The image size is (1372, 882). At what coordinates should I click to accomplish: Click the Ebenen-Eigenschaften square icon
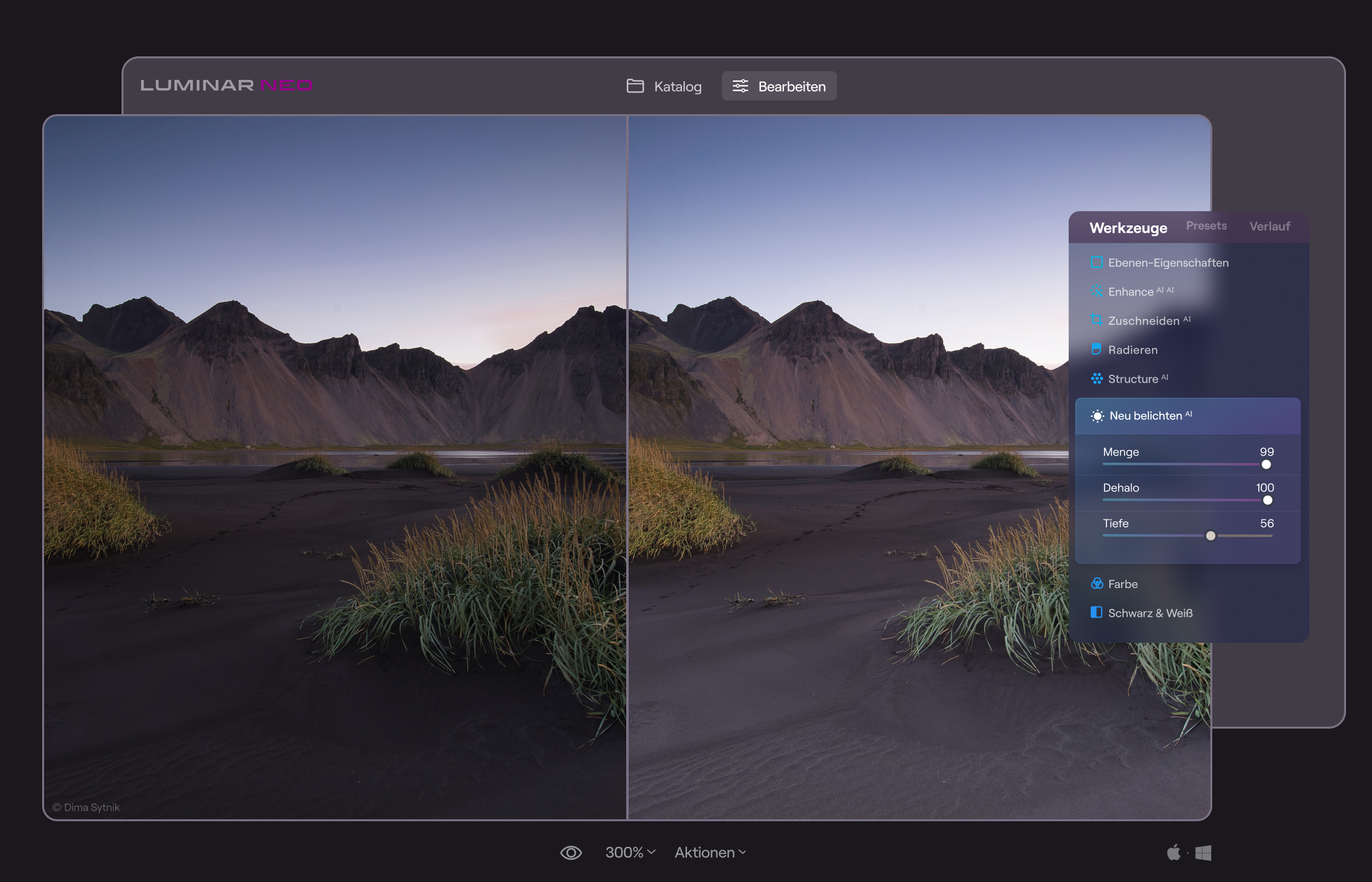tap(1097, 262)
